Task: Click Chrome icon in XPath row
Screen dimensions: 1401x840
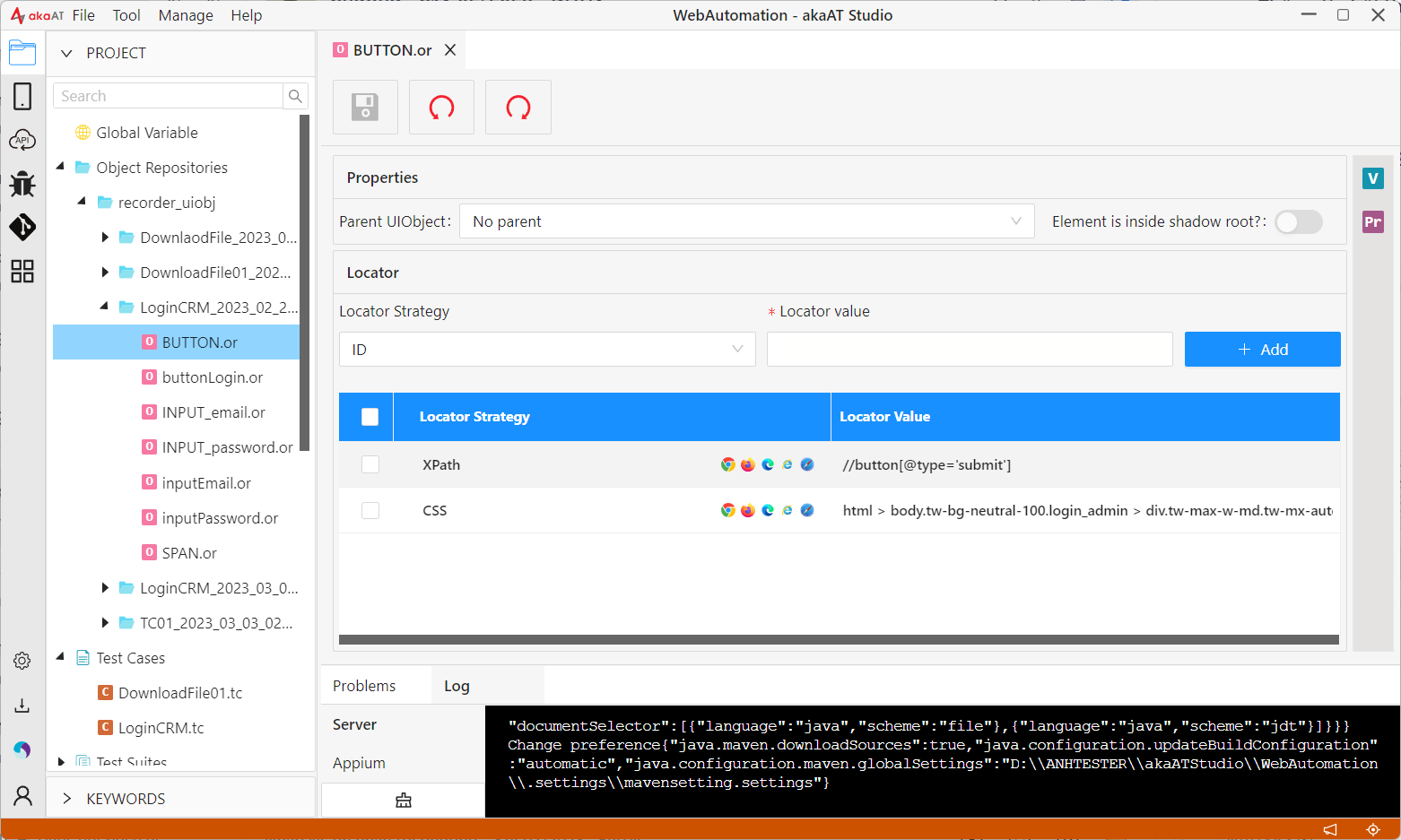Action: coord(728,464)
